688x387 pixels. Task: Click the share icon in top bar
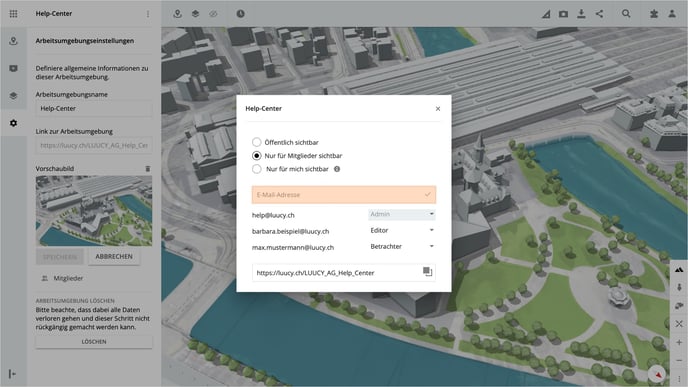(599, 14)
